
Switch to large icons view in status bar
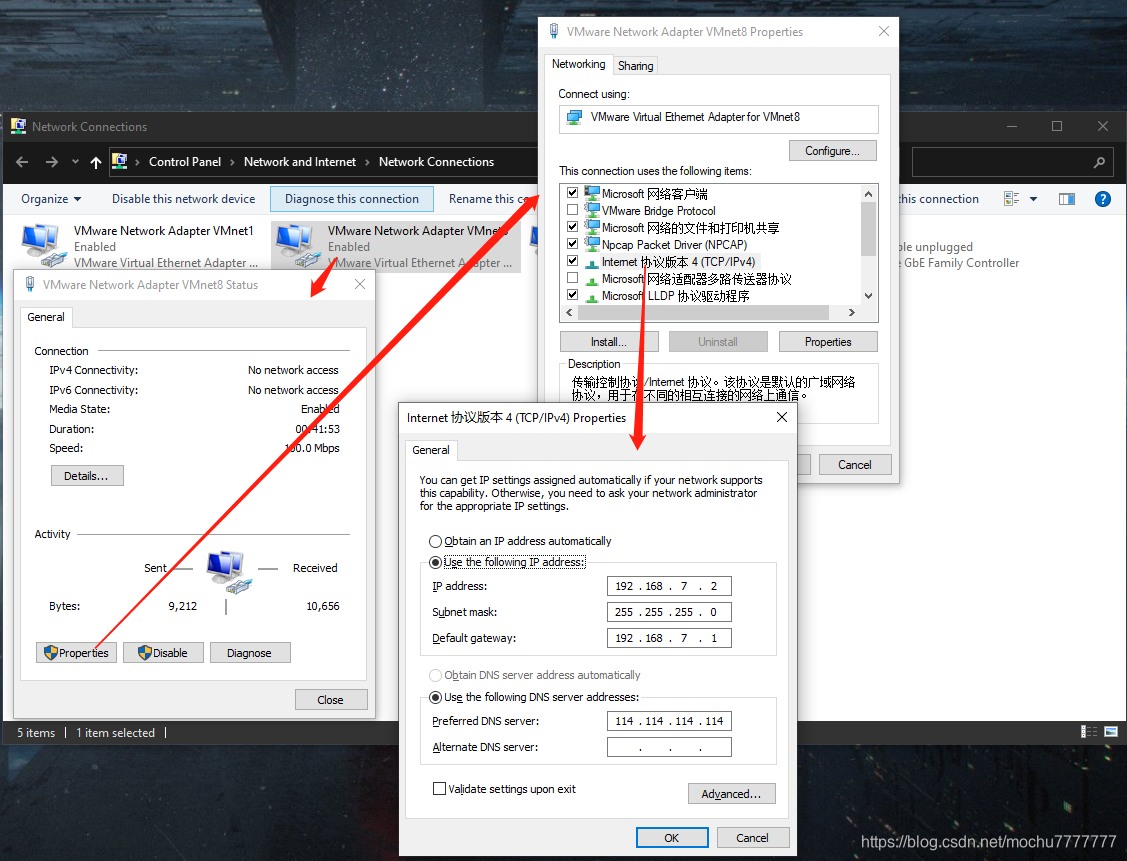tap(1111, 732)
